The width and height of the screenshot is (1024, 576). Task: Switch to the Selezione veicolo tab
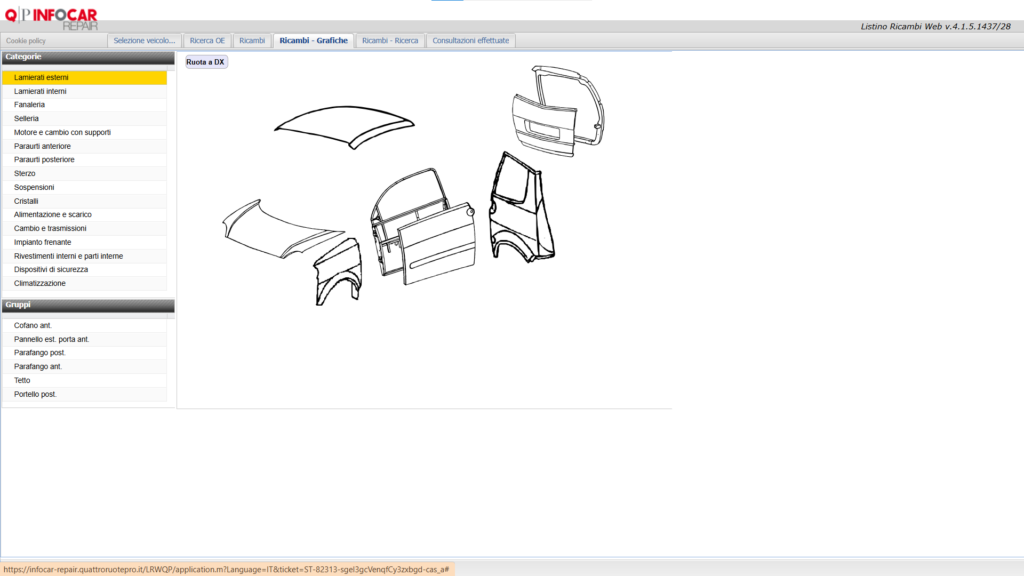point(144,40)
